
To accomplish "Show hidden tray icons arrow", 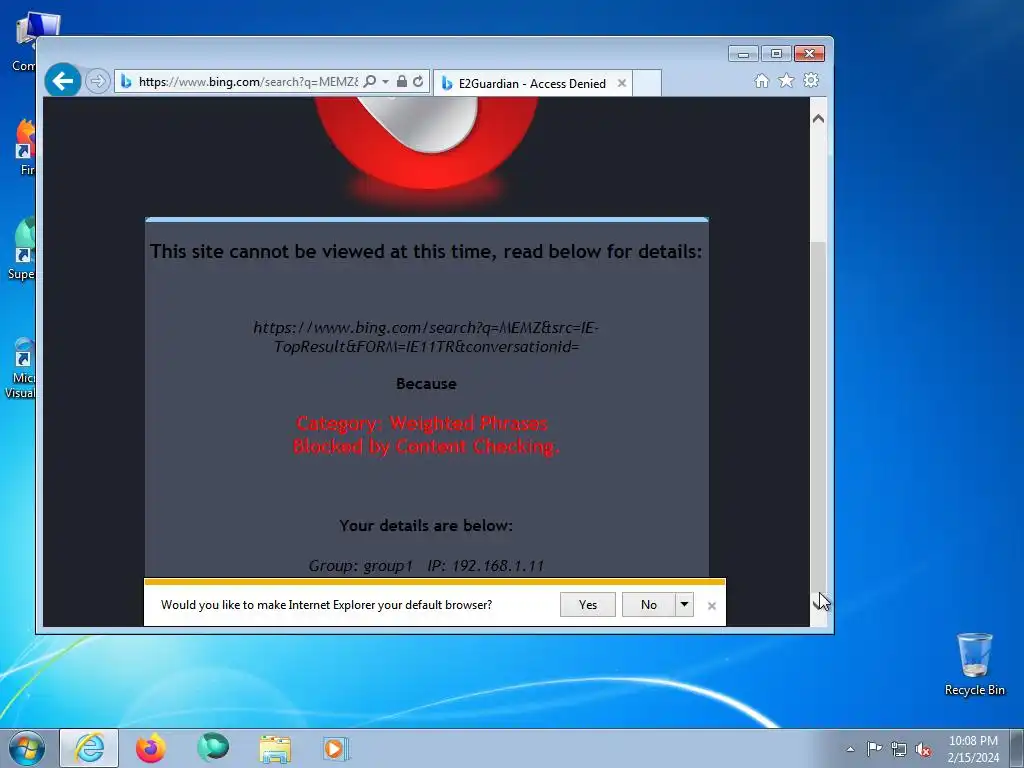I will click(x=850, y=749).
